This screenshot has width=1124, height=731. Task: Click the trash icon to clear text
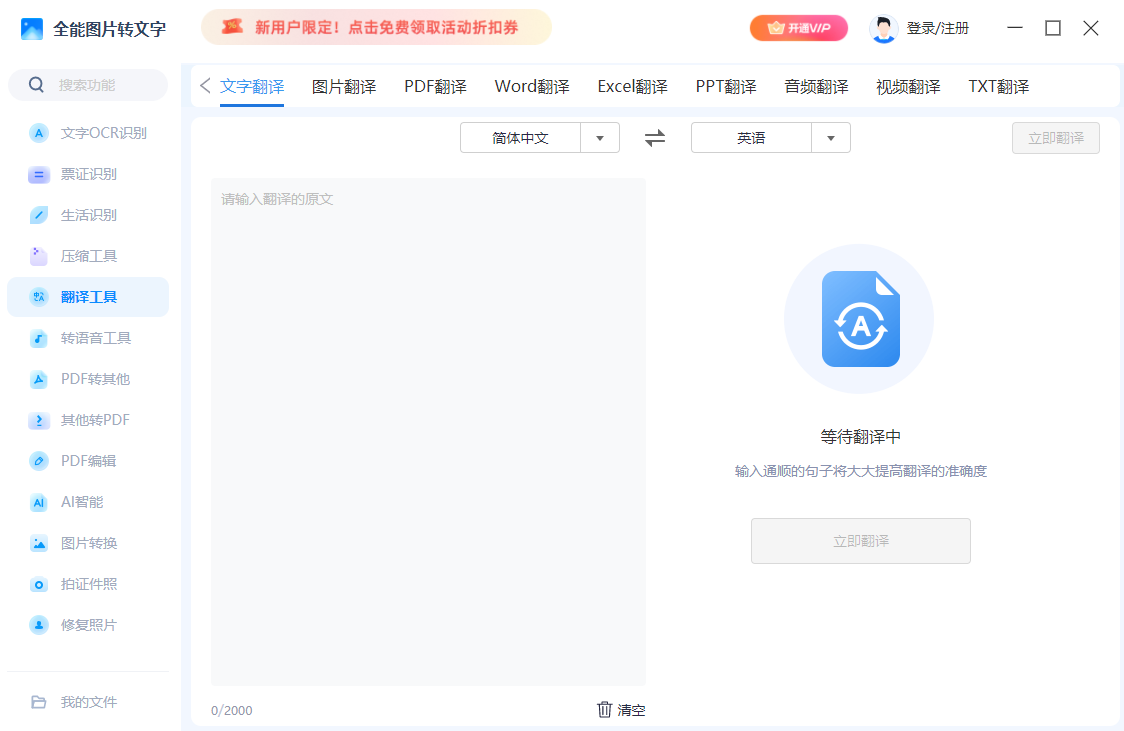point(605,710)
